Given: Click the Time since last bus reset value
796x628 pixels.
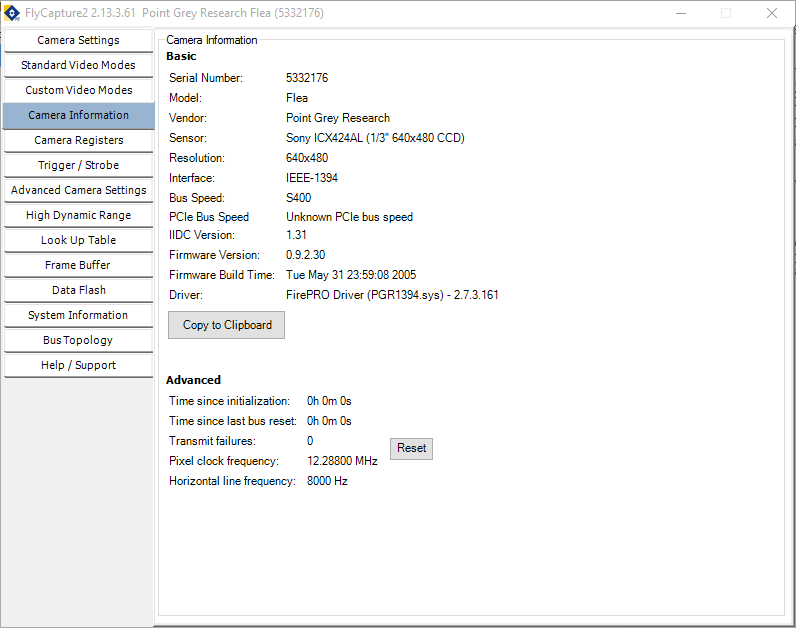Looking at the screenshot, I should 329,421.
